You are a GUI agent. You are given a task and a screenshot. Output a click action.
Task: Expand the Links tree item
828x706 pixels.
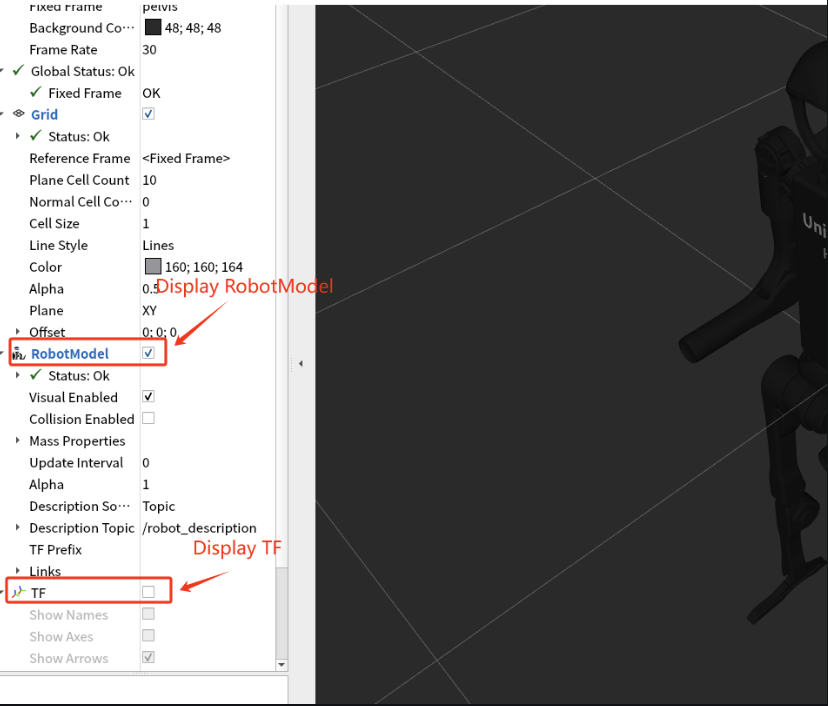[x=18, y=571]
